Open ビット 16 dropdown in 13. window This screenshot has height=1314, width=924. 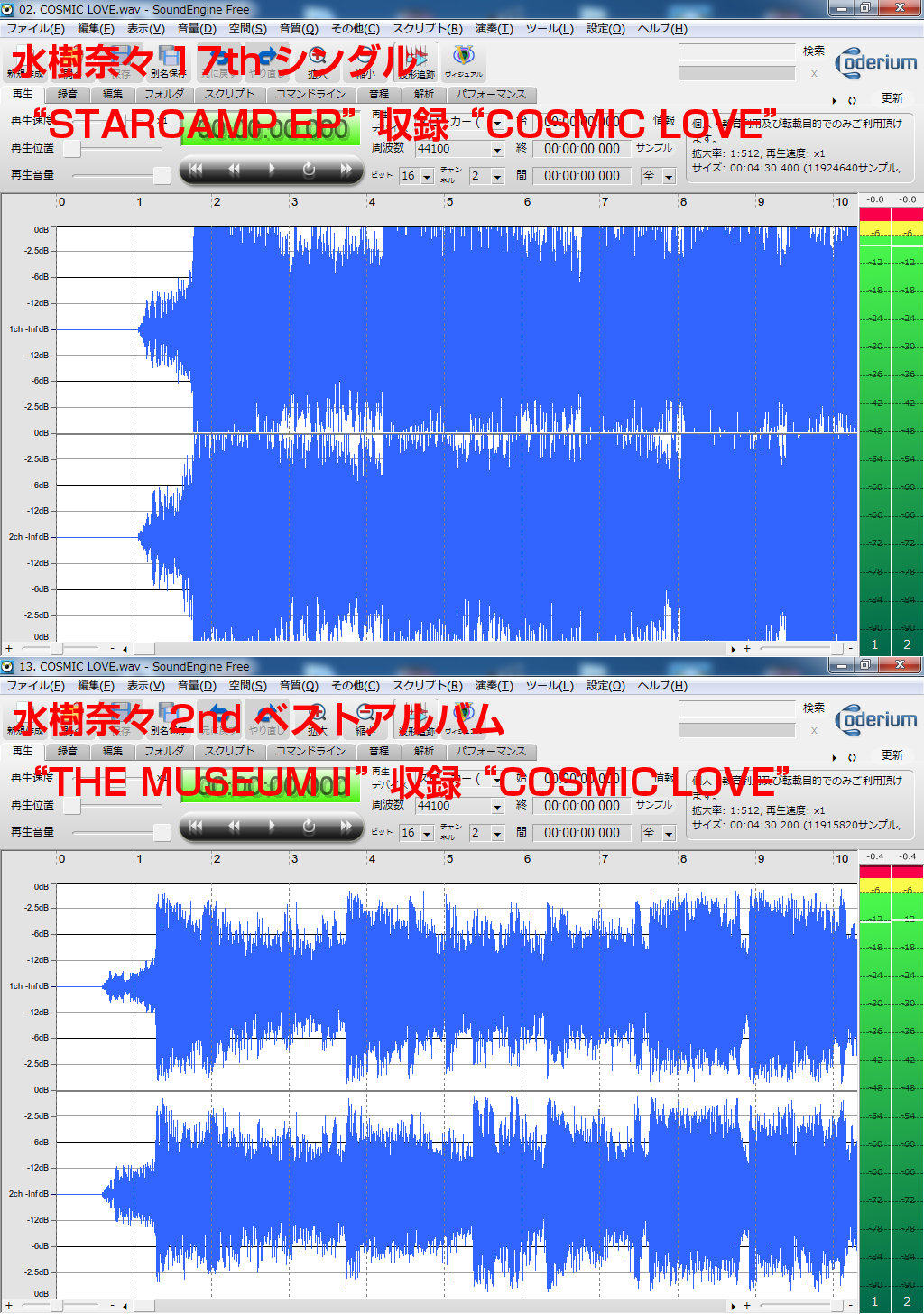(427, 833)
